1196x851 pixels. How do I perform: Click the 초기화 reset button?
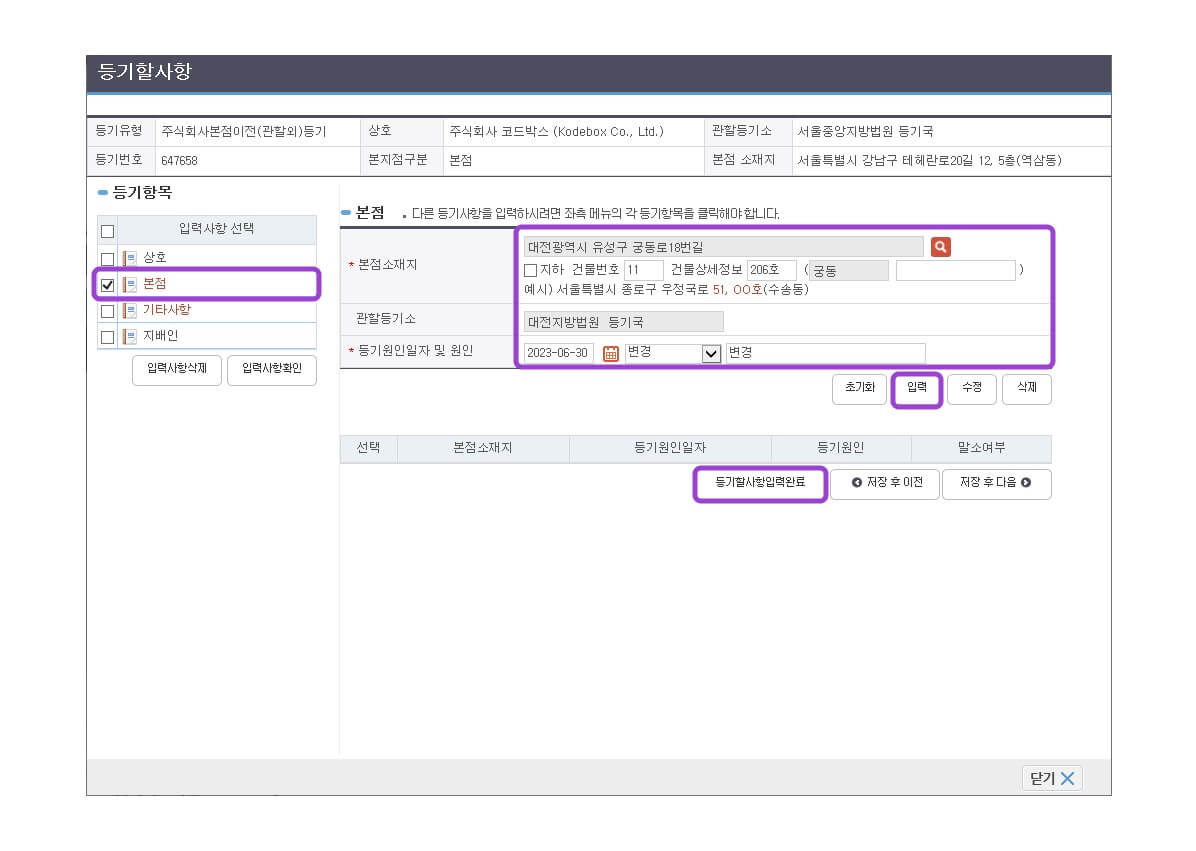859,388
